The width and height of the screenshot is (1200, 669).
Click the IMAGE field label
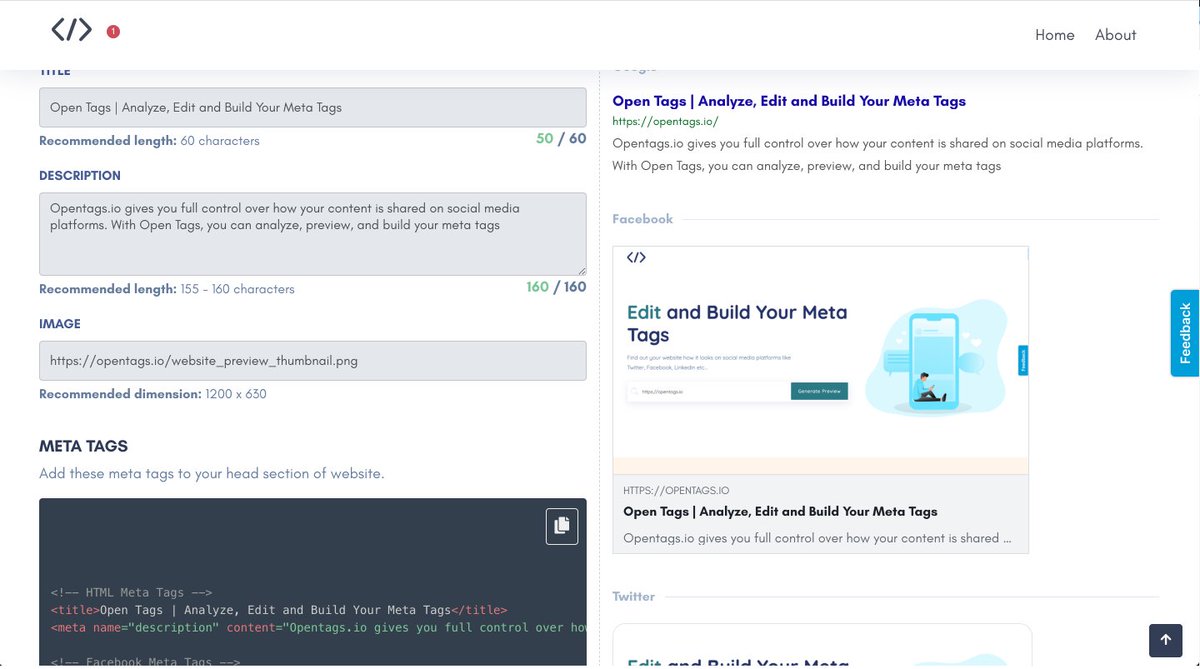pos(60,324)
